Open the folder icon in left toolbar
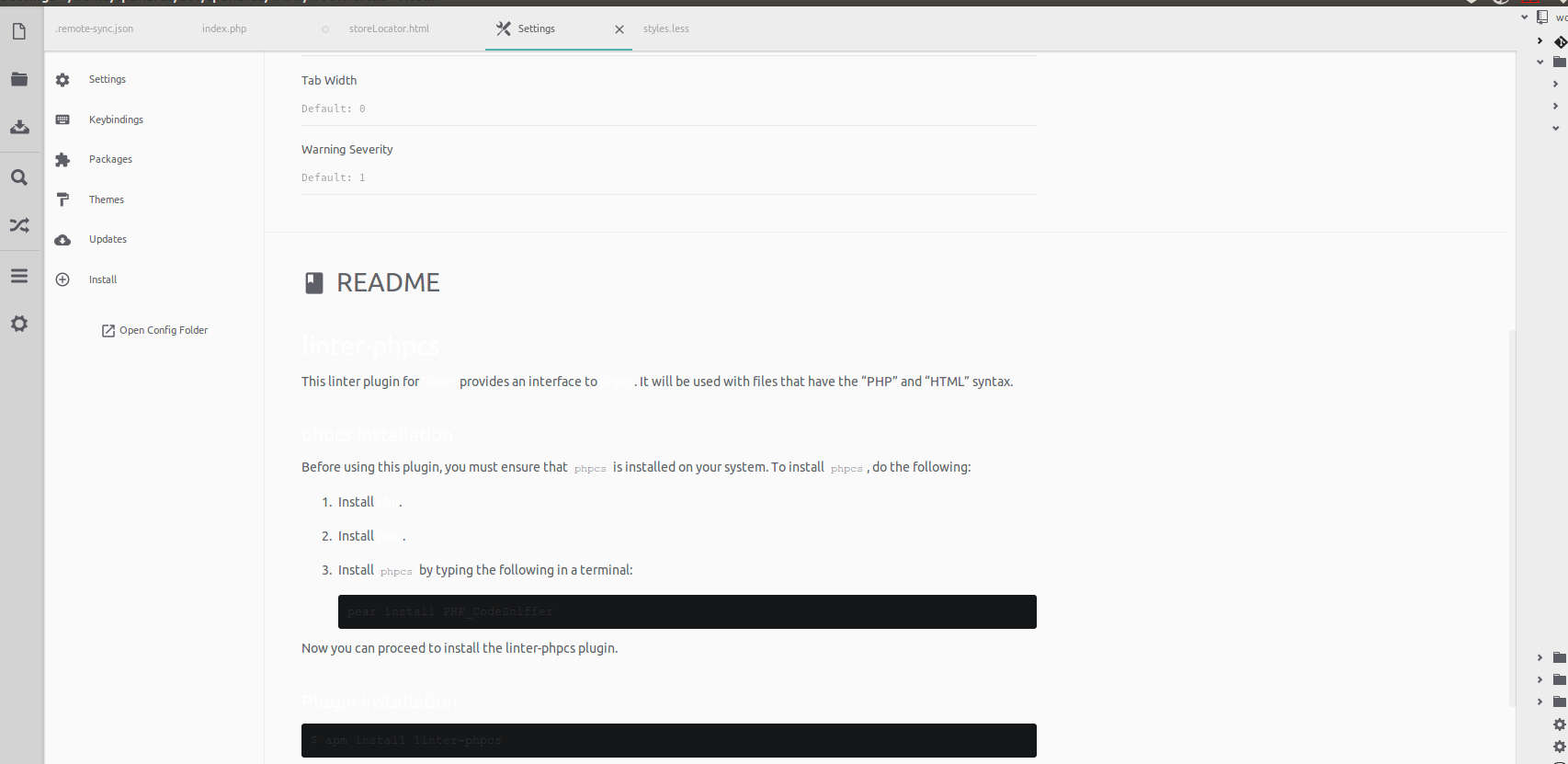The height and width of the screenshot is (764, 1568). 18,79
